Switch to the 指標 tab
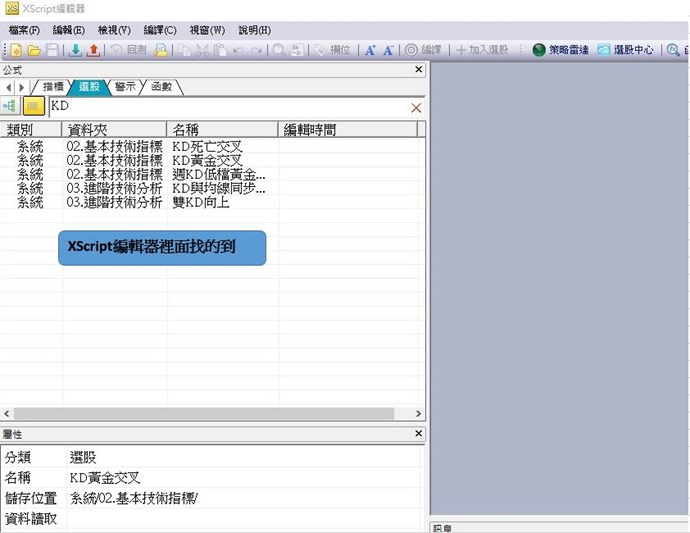 coord(53,87)
